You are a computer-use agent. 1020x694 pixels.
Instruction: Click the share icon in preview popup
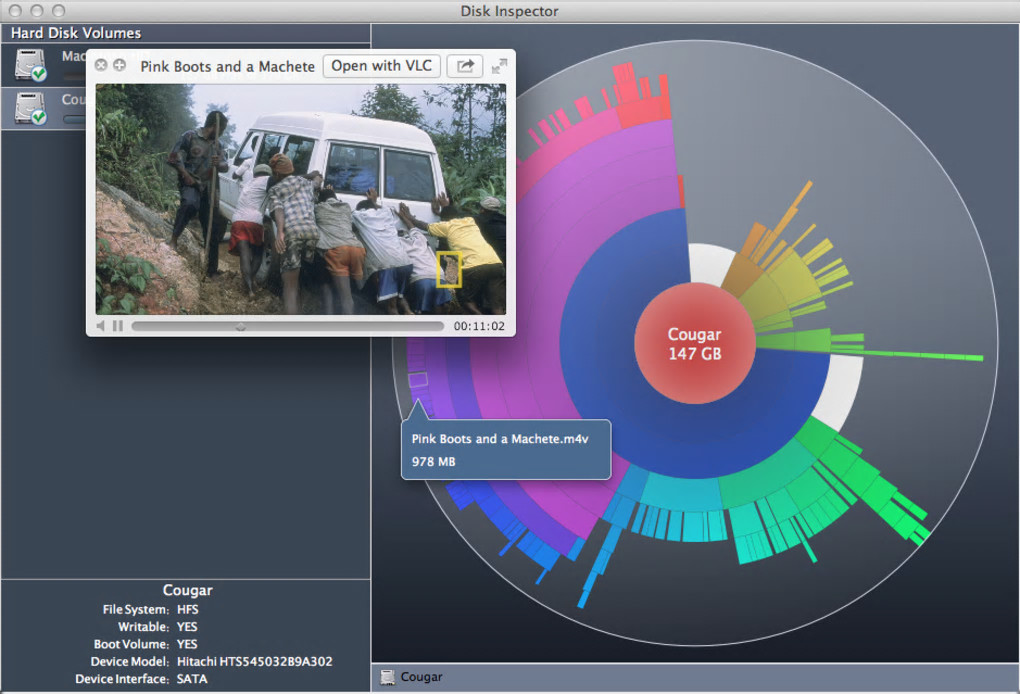[x=465, y=66]
